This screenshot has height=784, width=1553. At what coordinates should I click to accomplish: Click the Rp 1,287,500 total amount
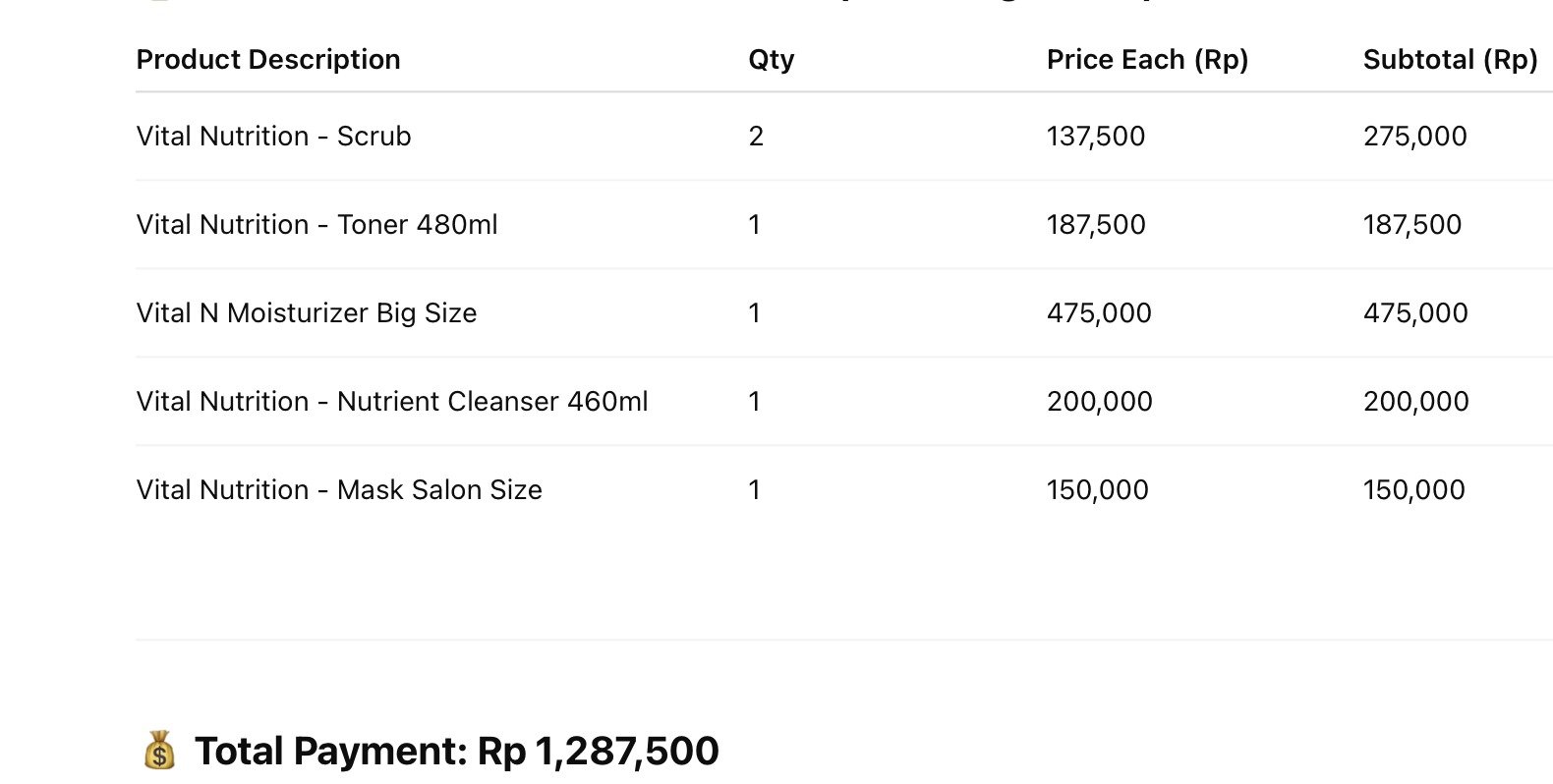(x=599, y=752)
